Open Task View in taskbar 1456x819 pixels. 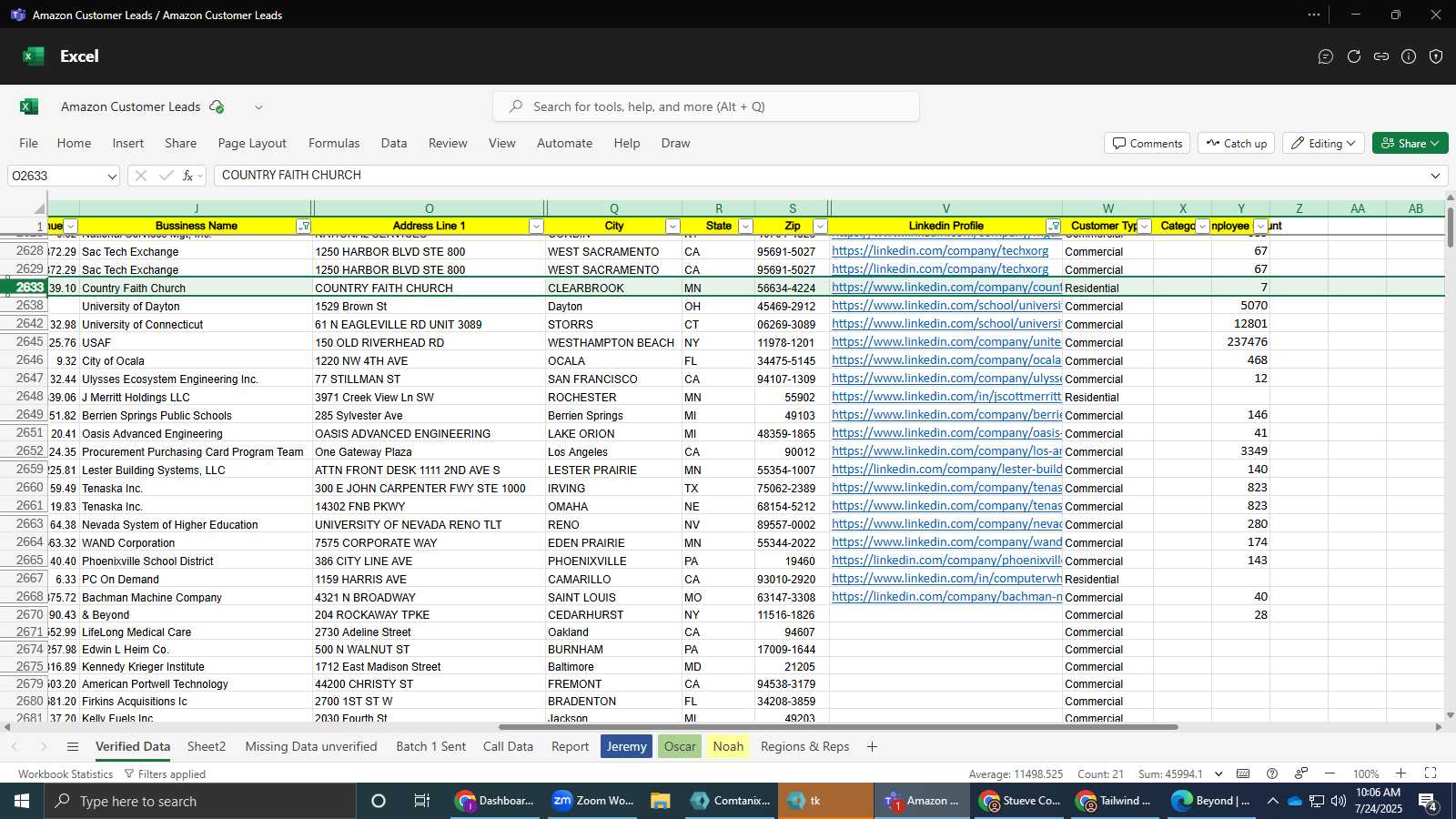pos(422,801)
